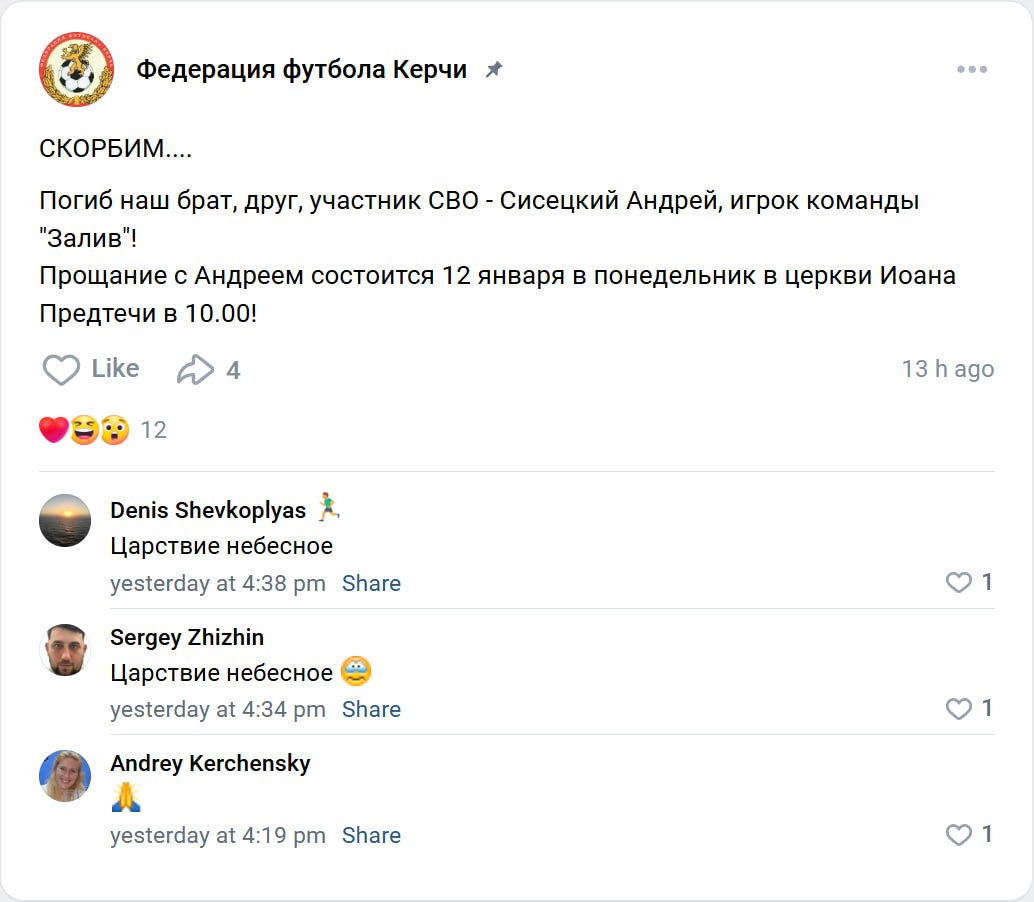Open the Федерация футбола Керчи community logo
Image resolution: width=1034 pixels, height=902 pixels.
pos(76,70)
